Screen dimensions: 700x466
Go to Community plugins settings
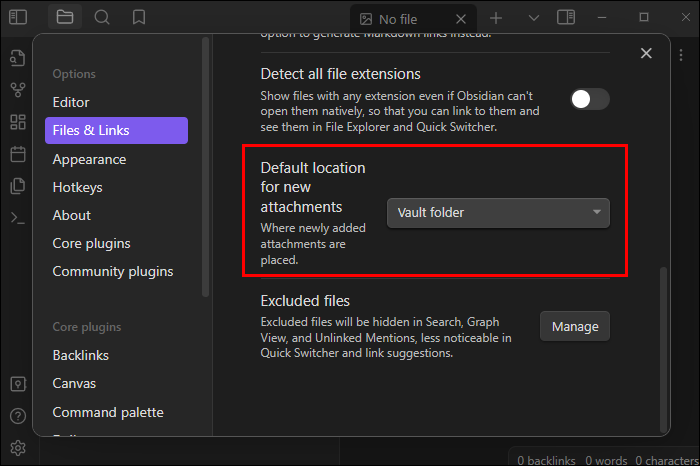pos(113,271)
